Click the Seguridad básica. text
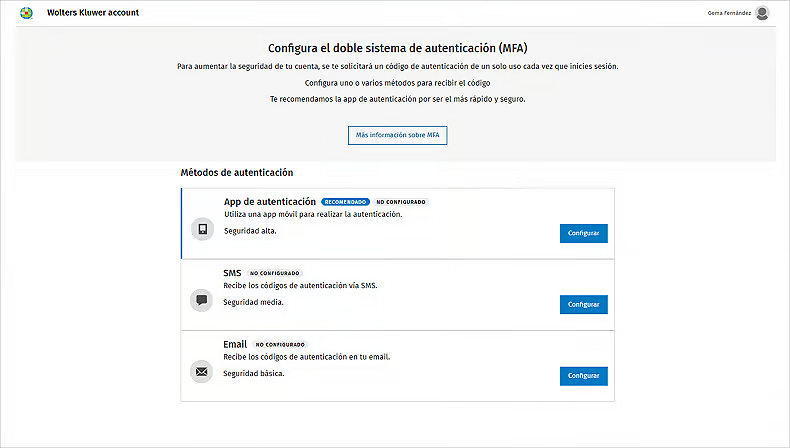The height and width of the screenshot is (448, 790). (x=254, y=373)
